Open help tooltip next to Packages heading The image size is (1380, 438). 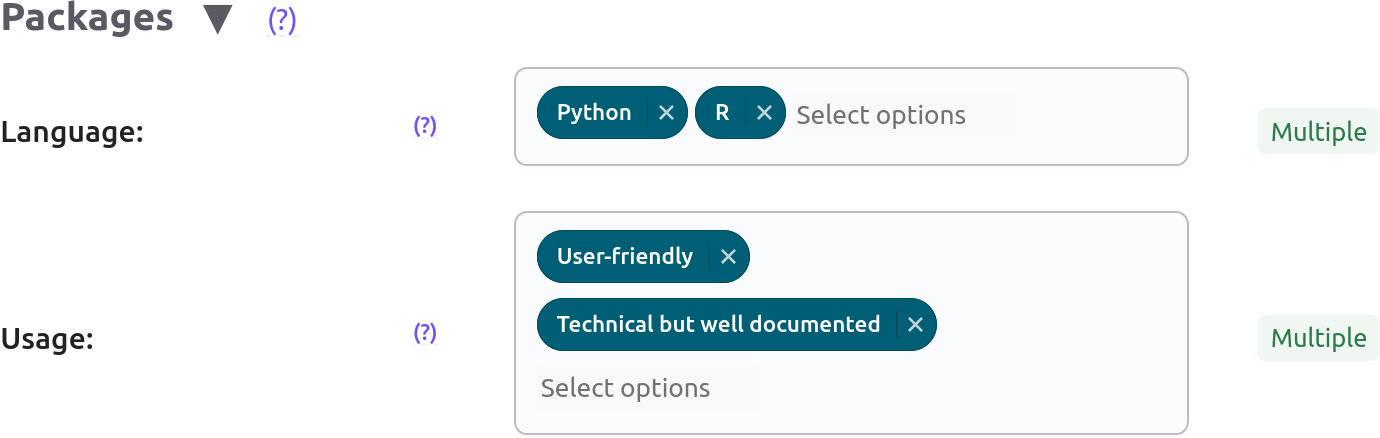(282, 20)
